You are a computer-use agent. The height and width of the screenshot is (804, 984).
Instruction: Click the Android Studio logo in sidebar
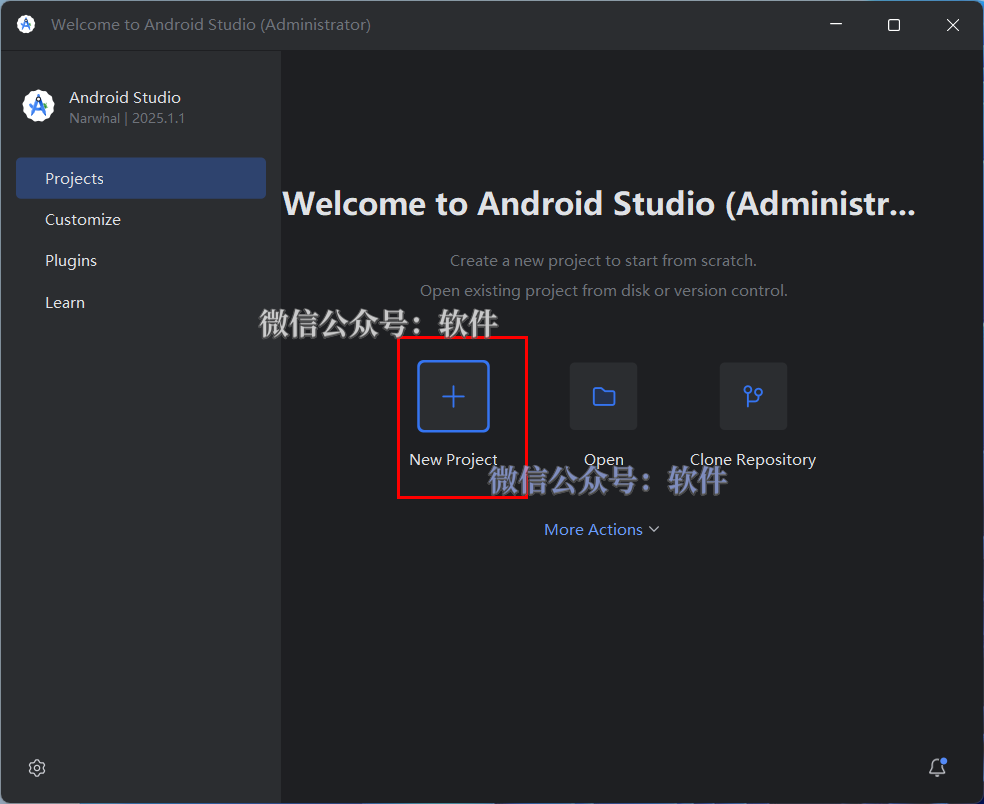point(38,105)
